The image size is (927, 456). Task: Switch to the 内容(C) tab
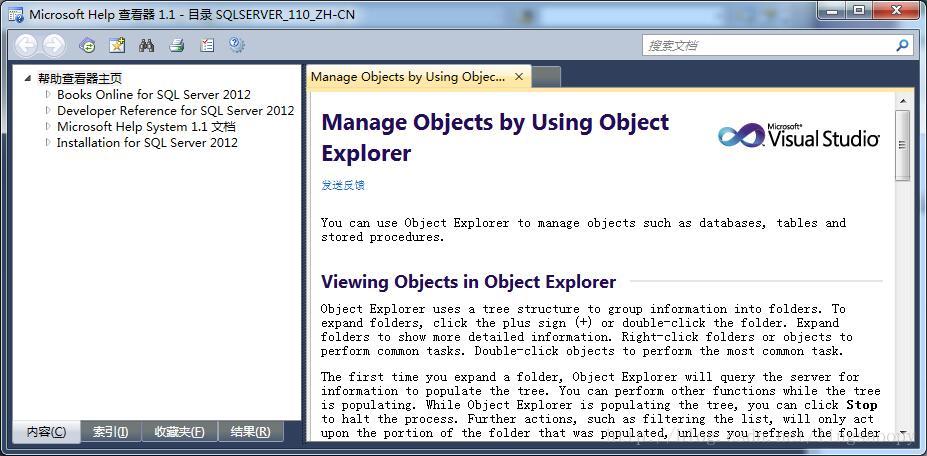pos(47,432)
